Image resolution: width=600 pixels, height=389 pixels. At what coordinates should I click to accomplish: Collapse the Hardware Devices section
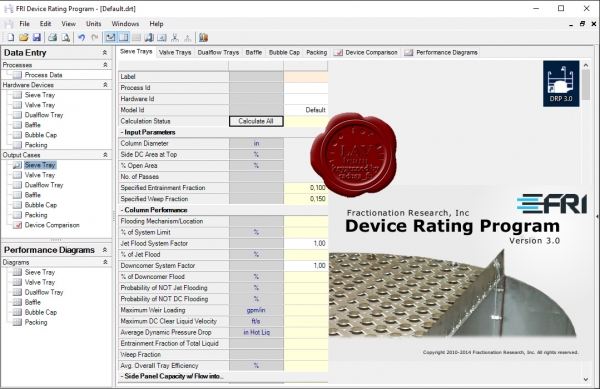(105, 85)
